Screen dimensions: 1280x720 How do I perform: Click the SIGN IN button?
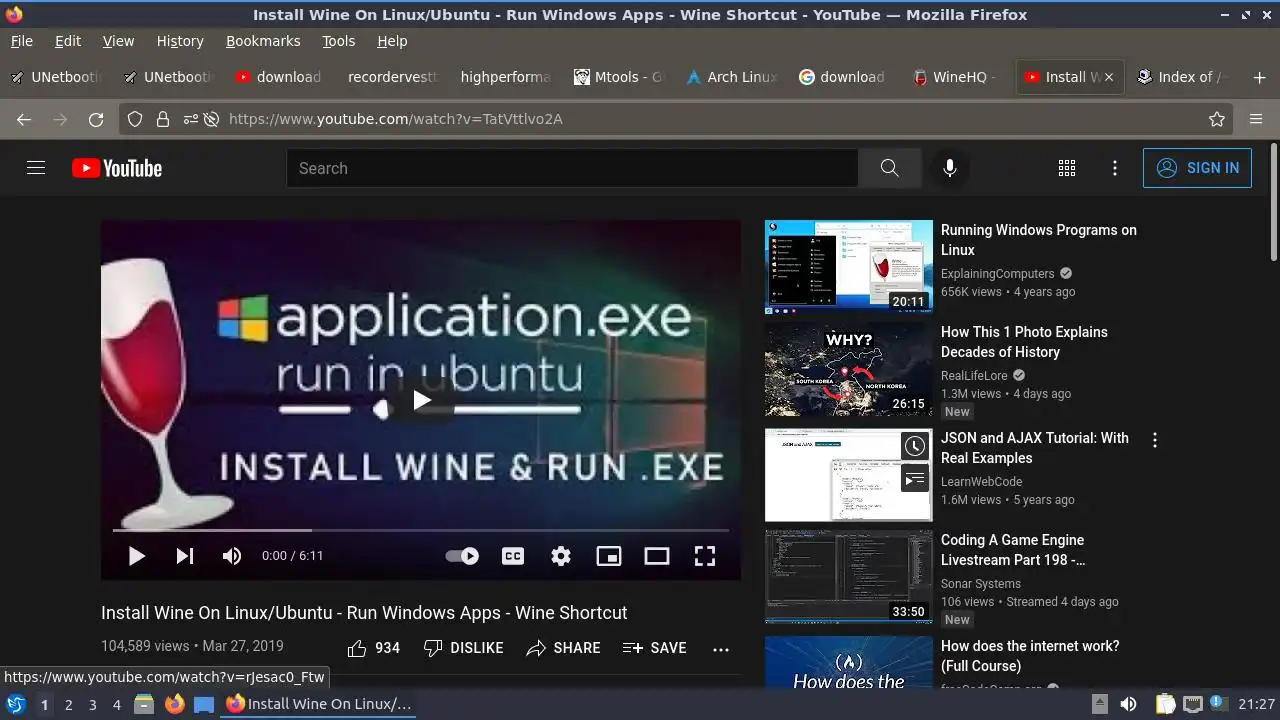[x=1197, y=168]
